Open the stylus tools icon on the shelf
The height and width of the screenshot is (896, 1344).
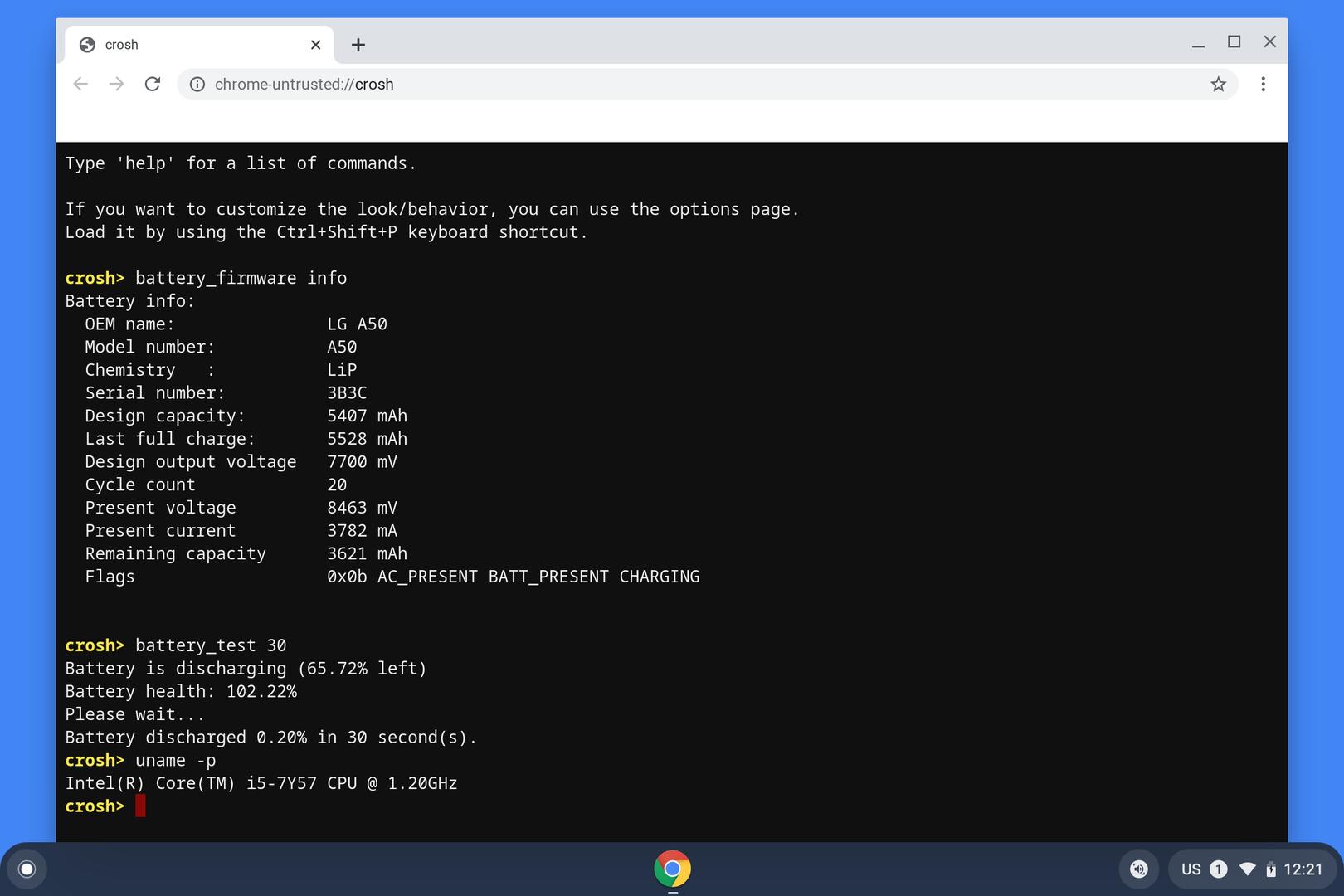click(1139, 869)
